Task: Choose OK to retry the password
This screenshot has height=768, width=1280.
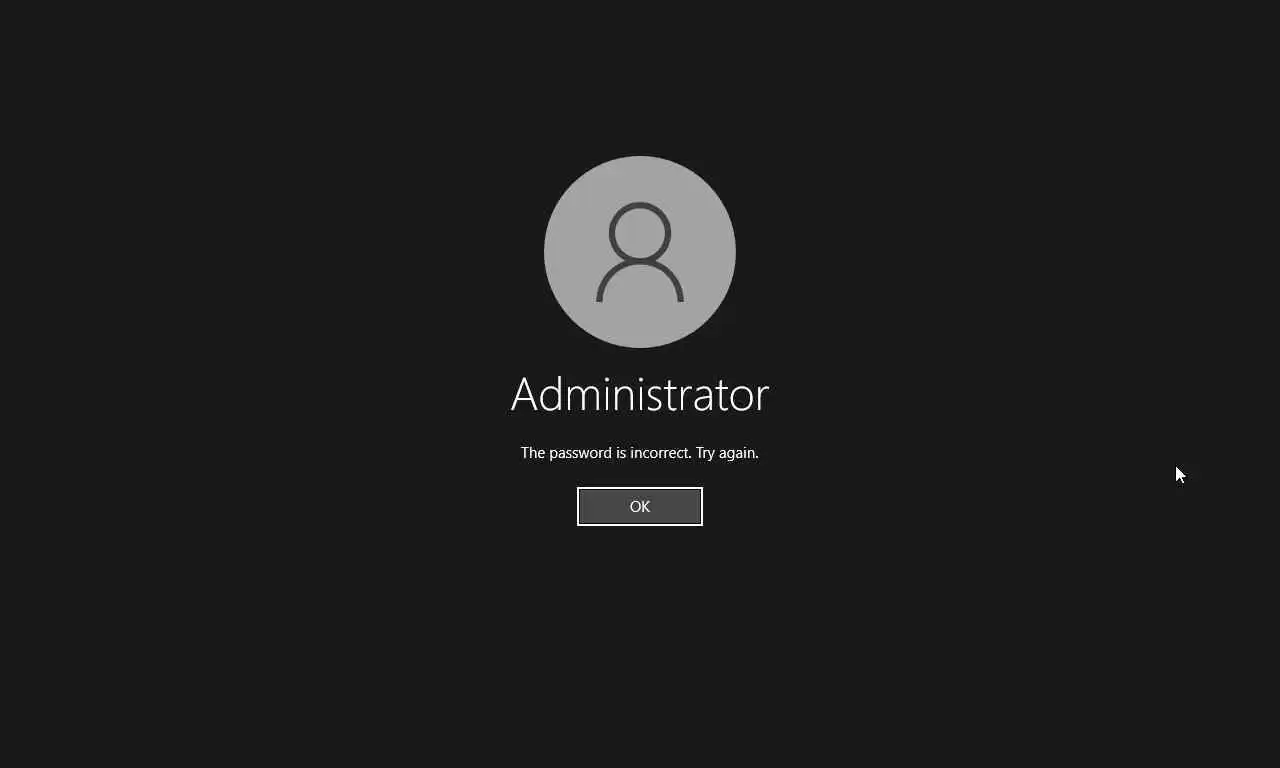Action: (640, 506)
